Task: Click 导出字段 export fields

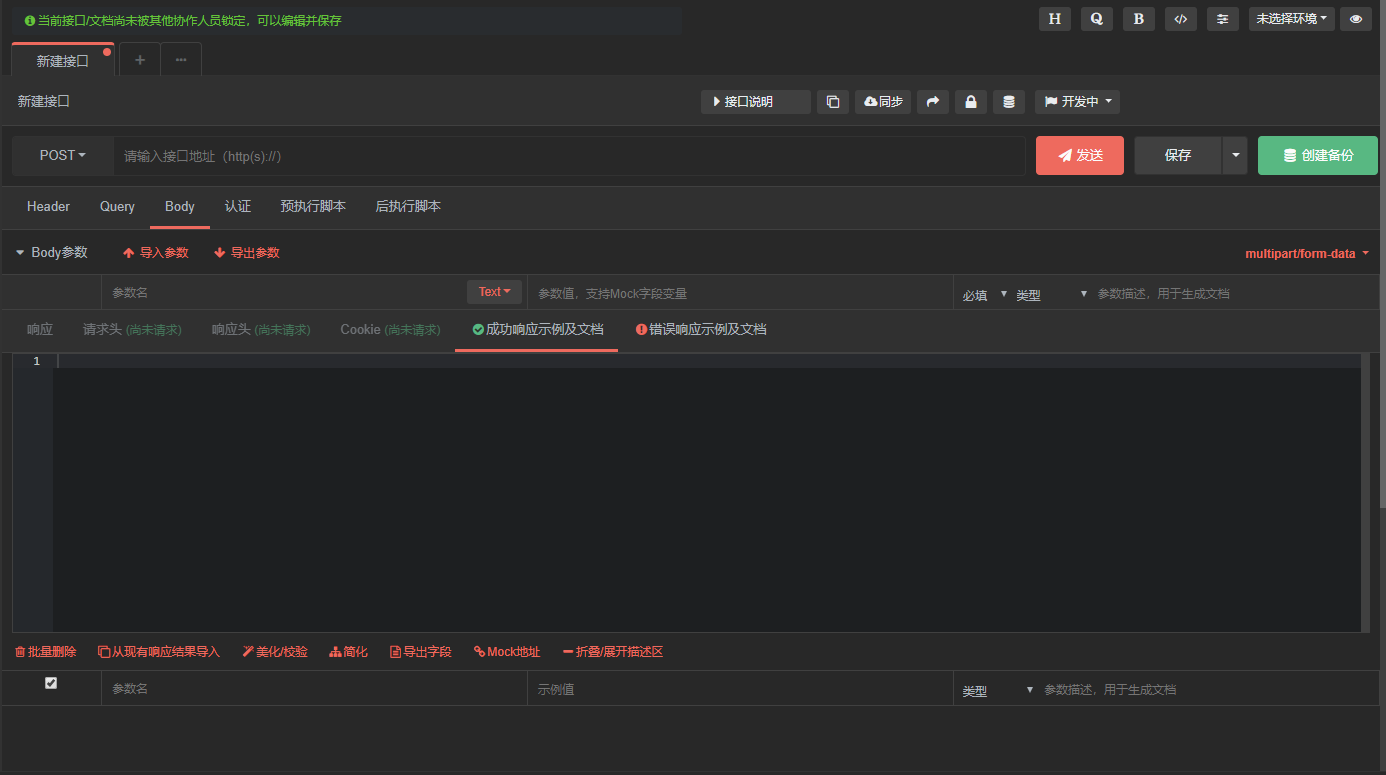Action: pyautogui.click(x=421, y=652)
